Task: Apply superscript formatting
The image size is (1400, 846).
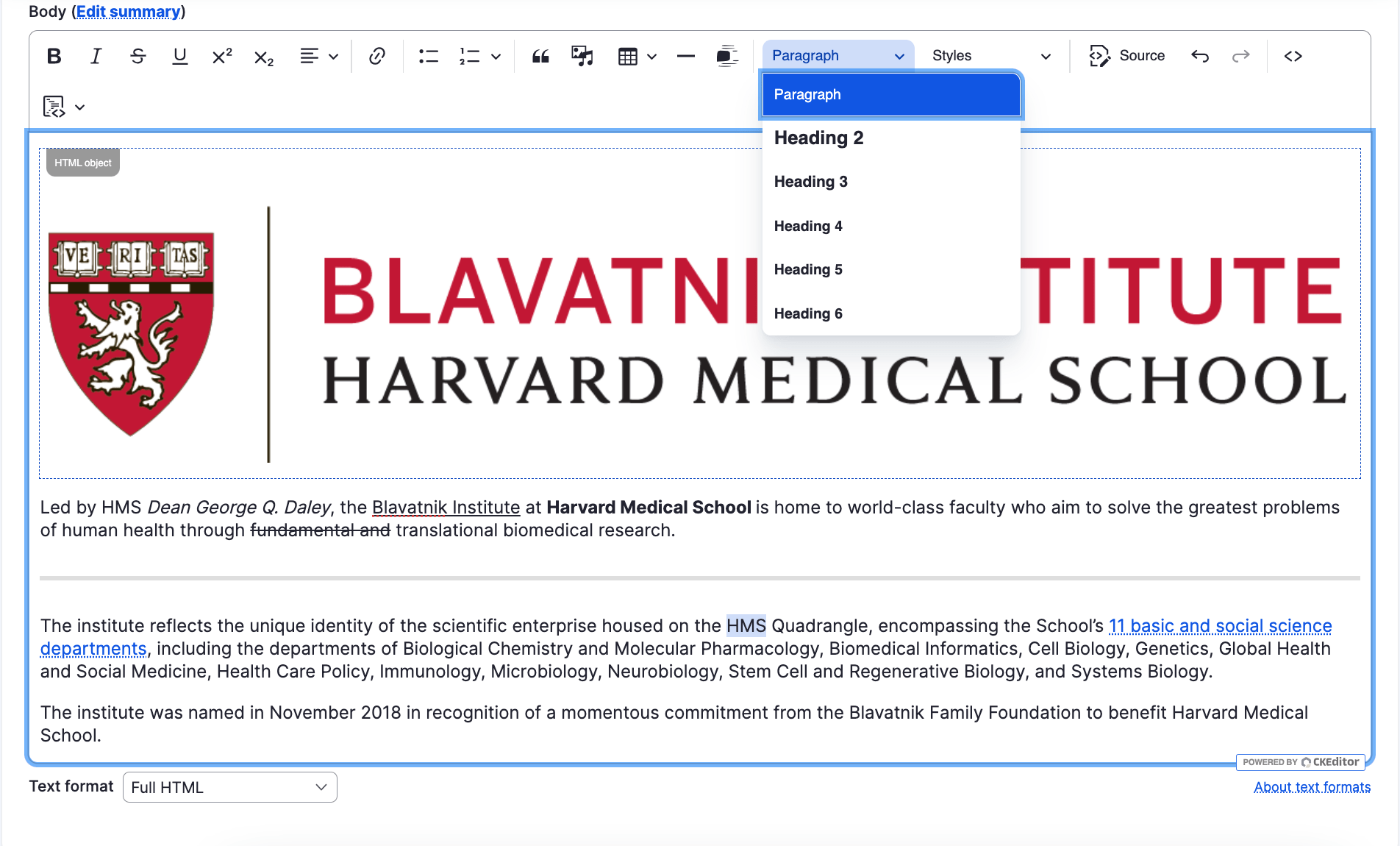Action: [221, 56]
